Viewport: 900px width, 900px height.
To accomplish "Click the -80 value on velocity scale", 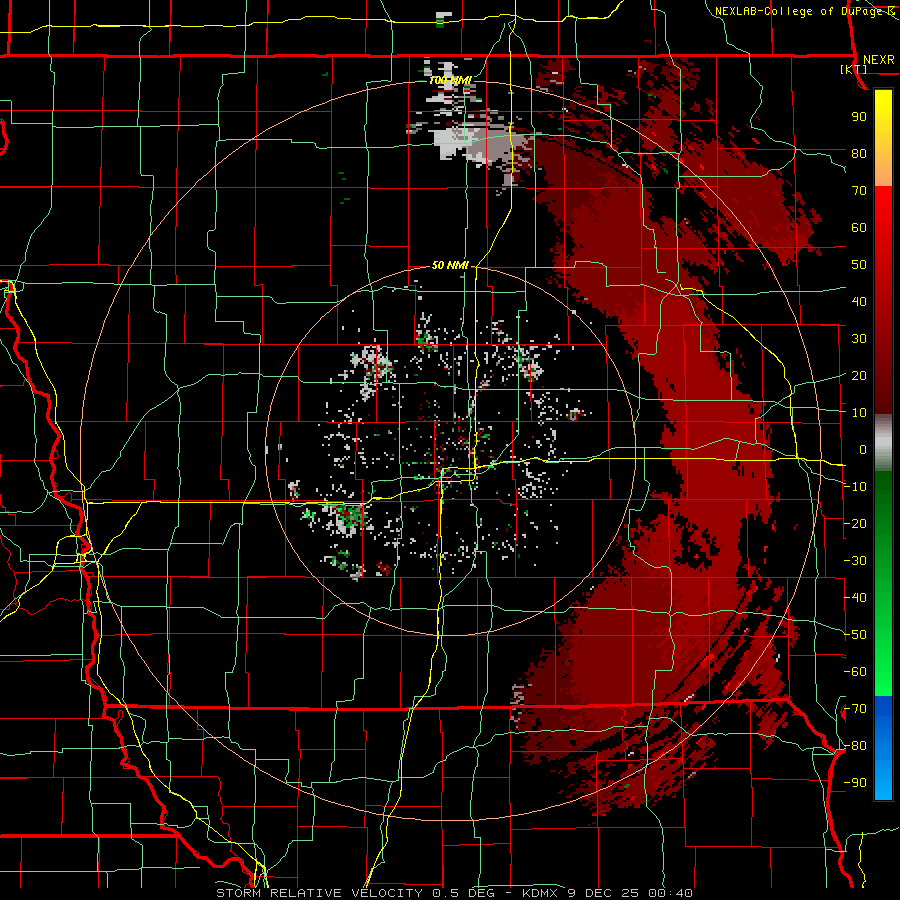I will [855, 746].
